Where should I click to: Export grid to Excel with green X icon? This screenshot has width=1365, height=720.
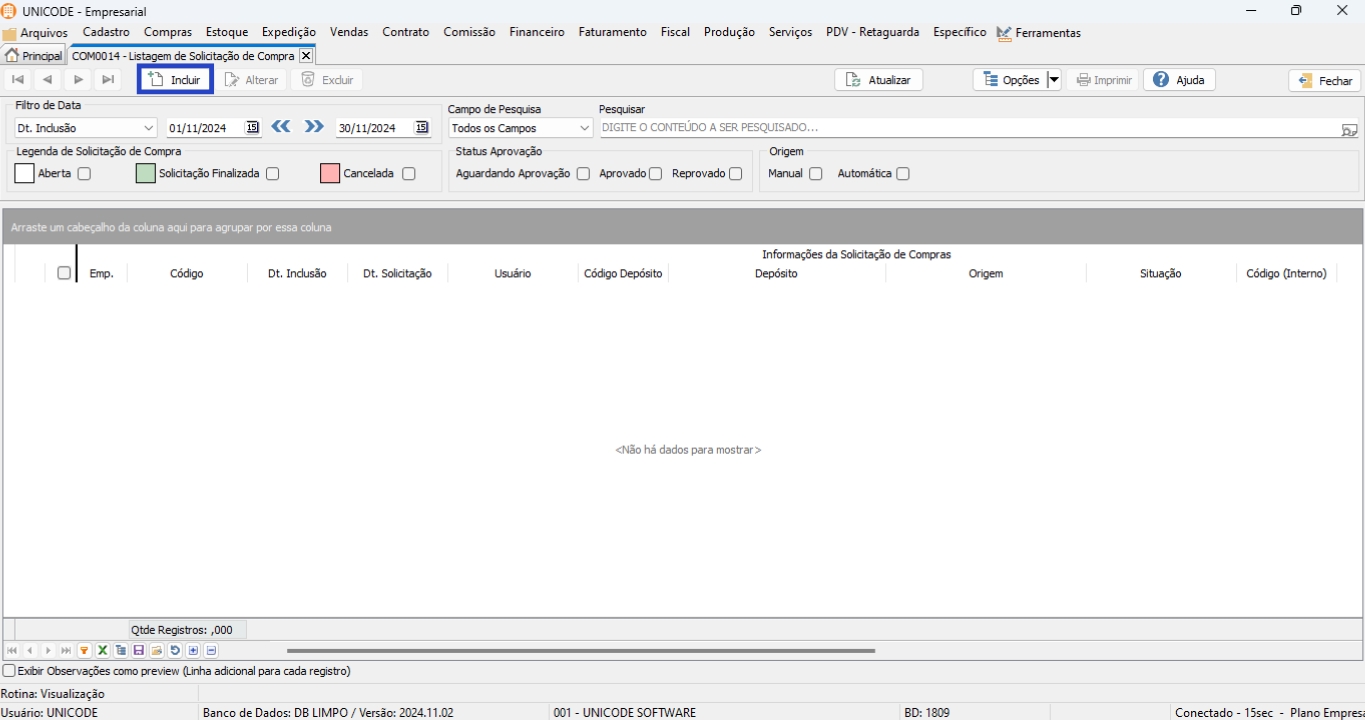pyautogui.click(x=102, y=651)
